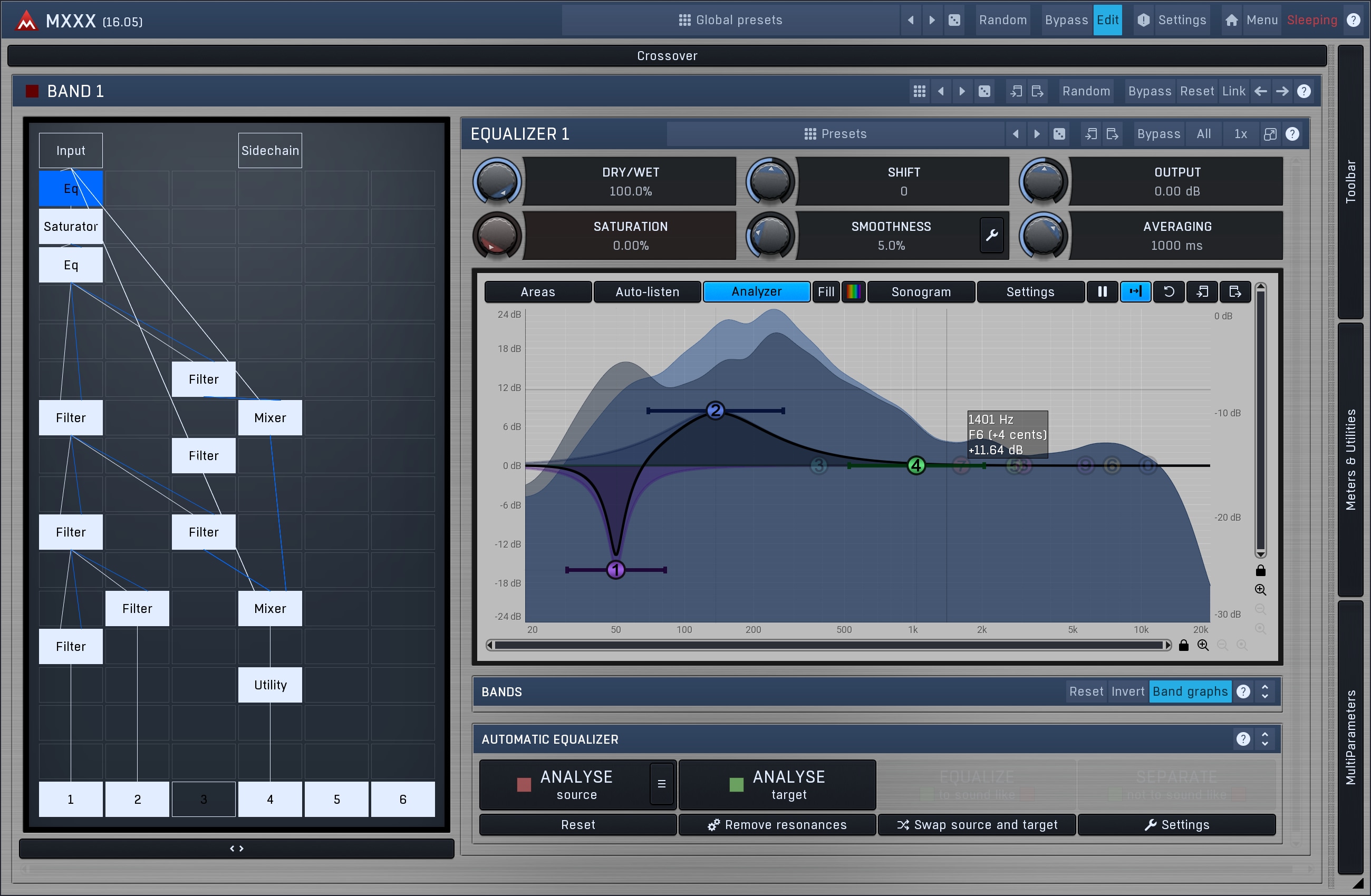Collapse the Bands section arrows
The height and width of the screenshot is (896, 1371).
(x=1264, y=691)
